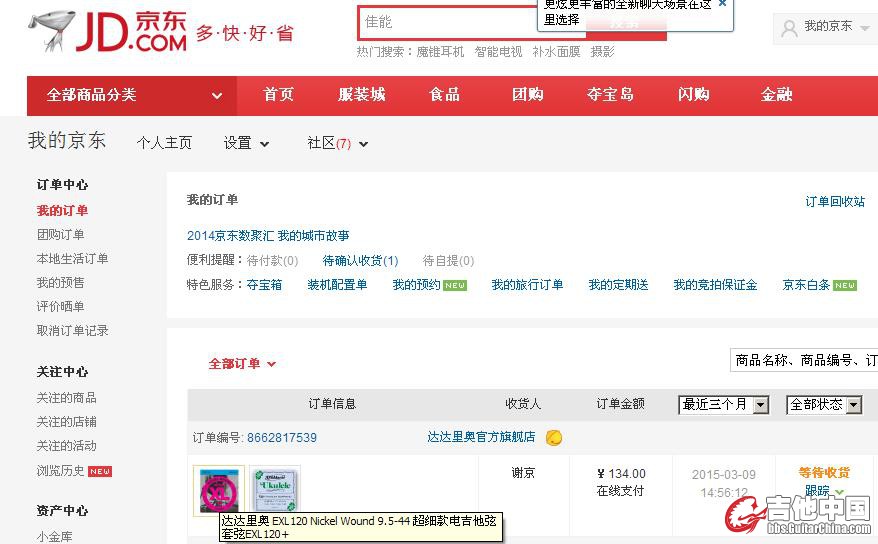This screenshot has height=544, width=878.
Task: Open 夺宝岛 in the nav bar
Action: (x=610, y=95)
